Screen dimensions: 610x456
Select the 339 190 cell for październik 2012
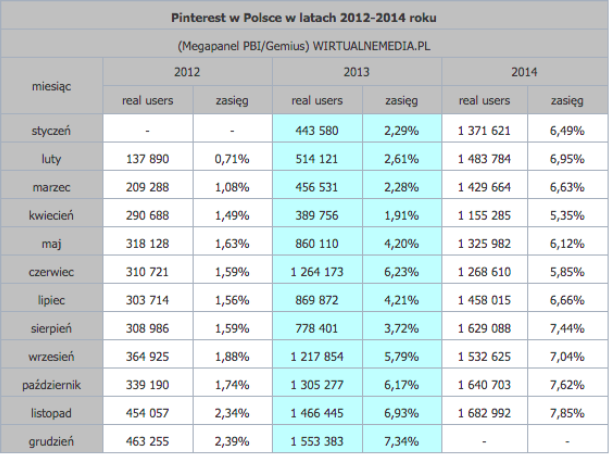click(x=147, y=384)
